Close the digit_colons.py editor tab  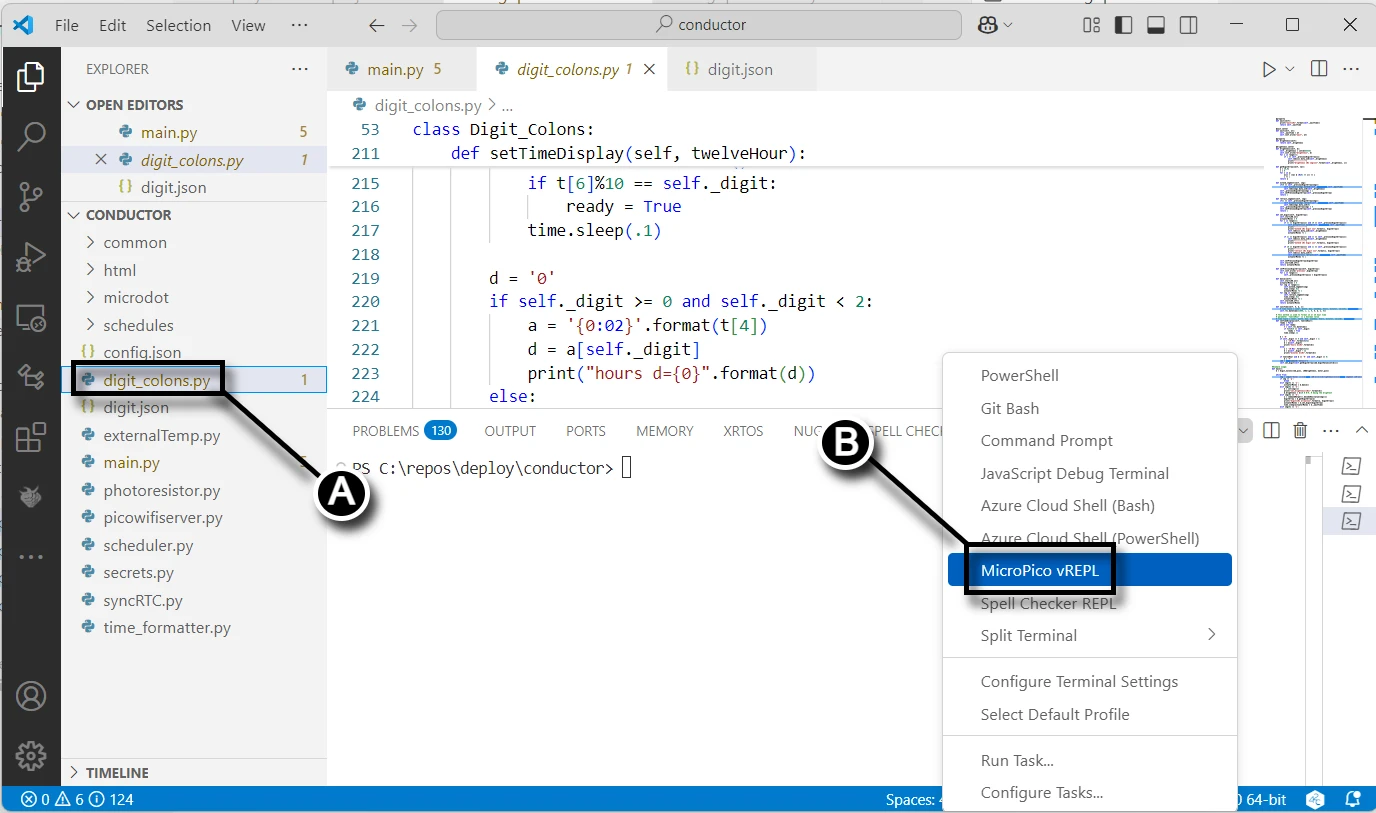650,69
